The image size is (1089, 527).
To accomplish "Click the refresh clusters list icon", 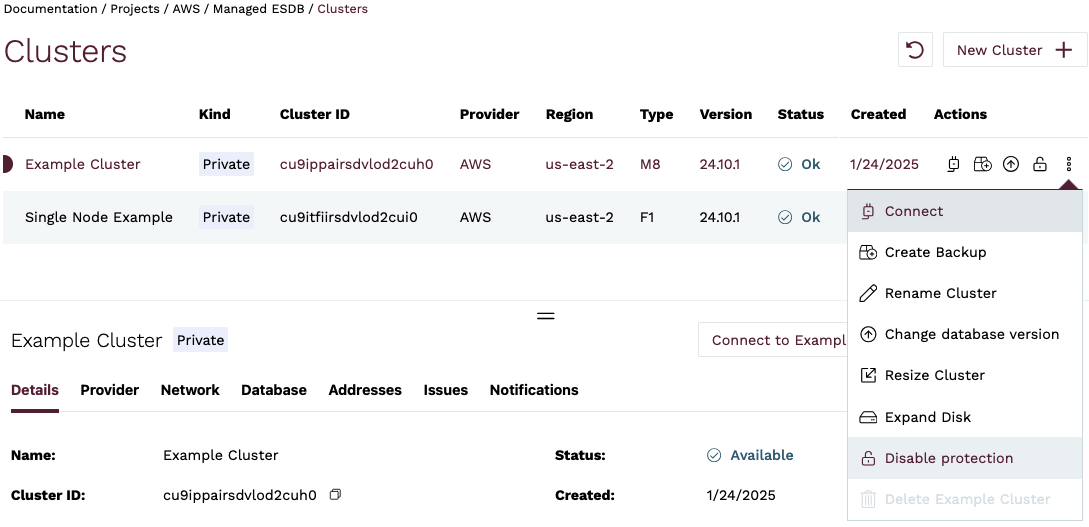I will click(915, 50).
